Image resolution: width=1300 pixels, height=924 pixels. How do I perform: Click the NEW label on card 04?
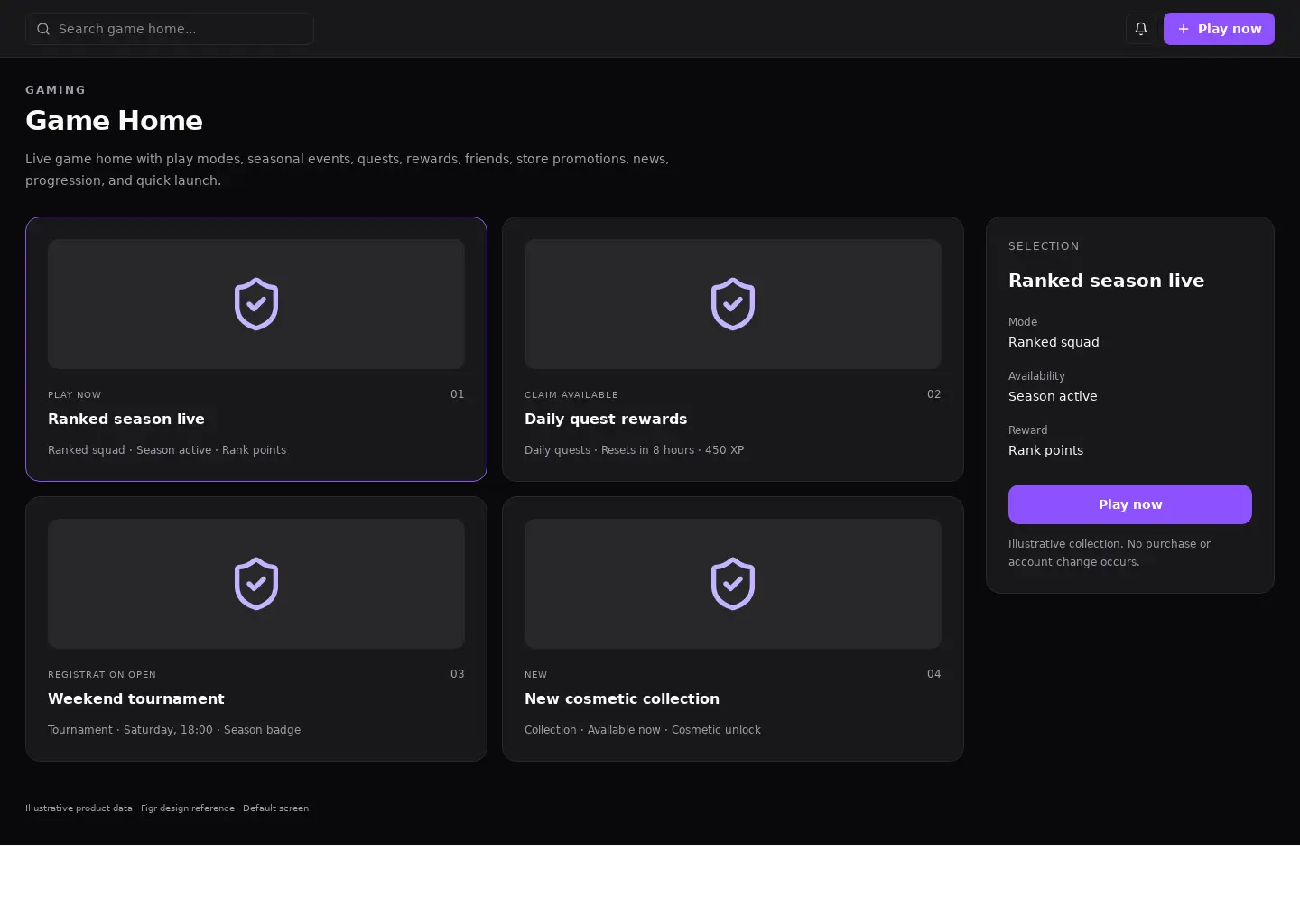tap(536, 675)
